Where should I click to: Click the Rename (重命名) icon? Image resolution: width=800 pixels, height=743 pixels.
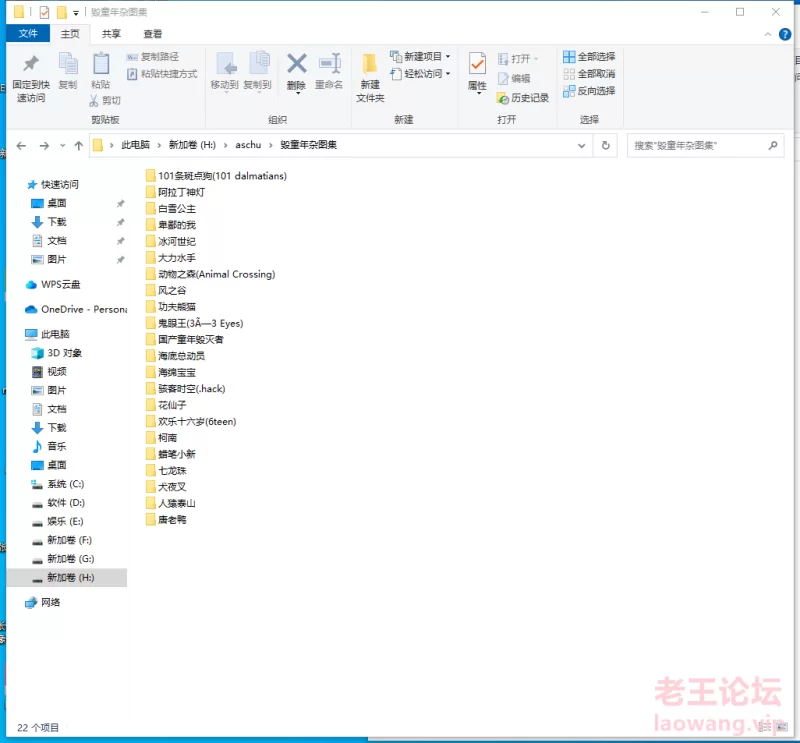click(x=329, y=64)
